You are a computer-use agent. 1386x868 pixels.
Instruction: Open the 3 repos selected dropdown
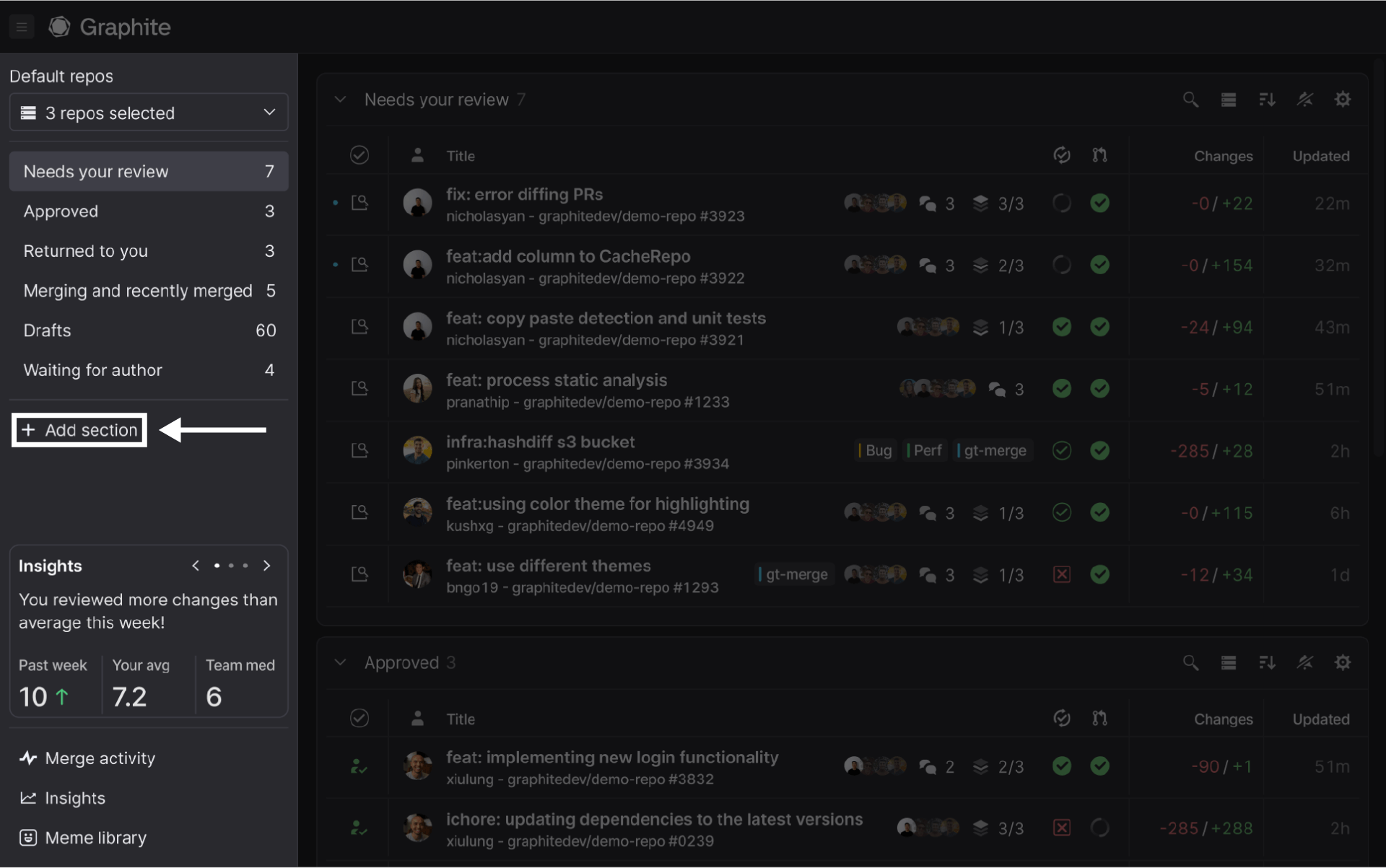tap(148, 112)
